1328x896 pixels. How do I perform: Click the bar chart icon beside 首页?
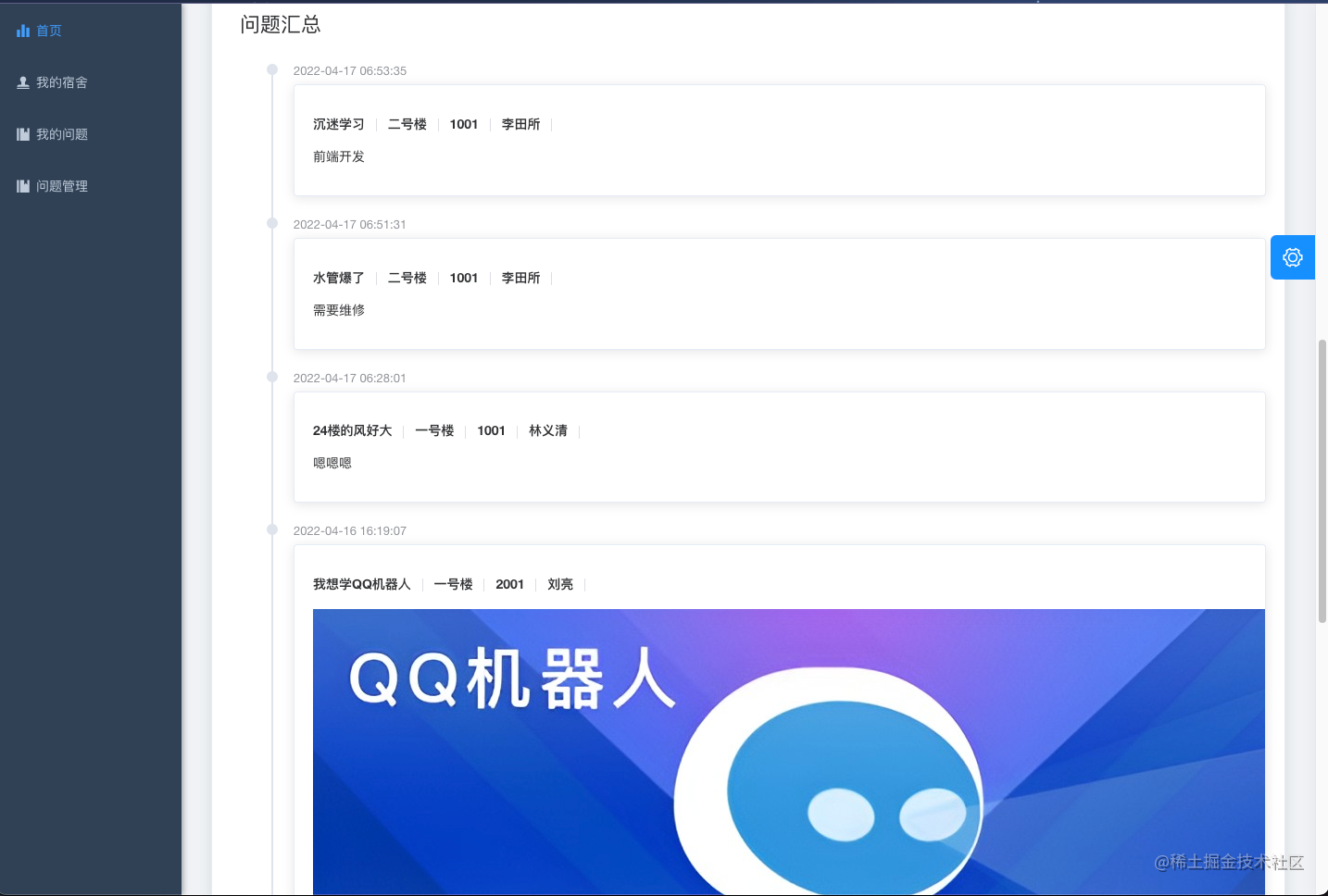coord(23,31)
